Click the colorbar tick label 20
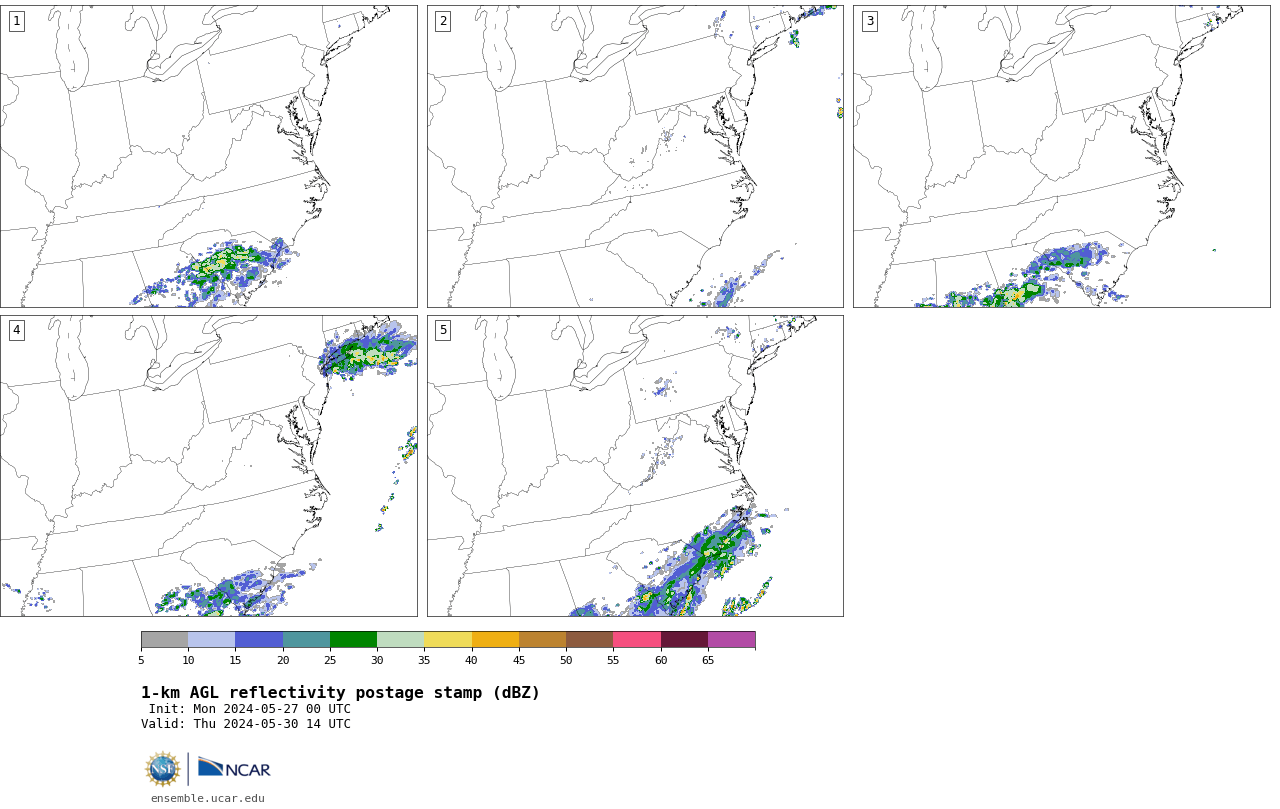Screen dimensions: 1280x809 tap(283, 660)
